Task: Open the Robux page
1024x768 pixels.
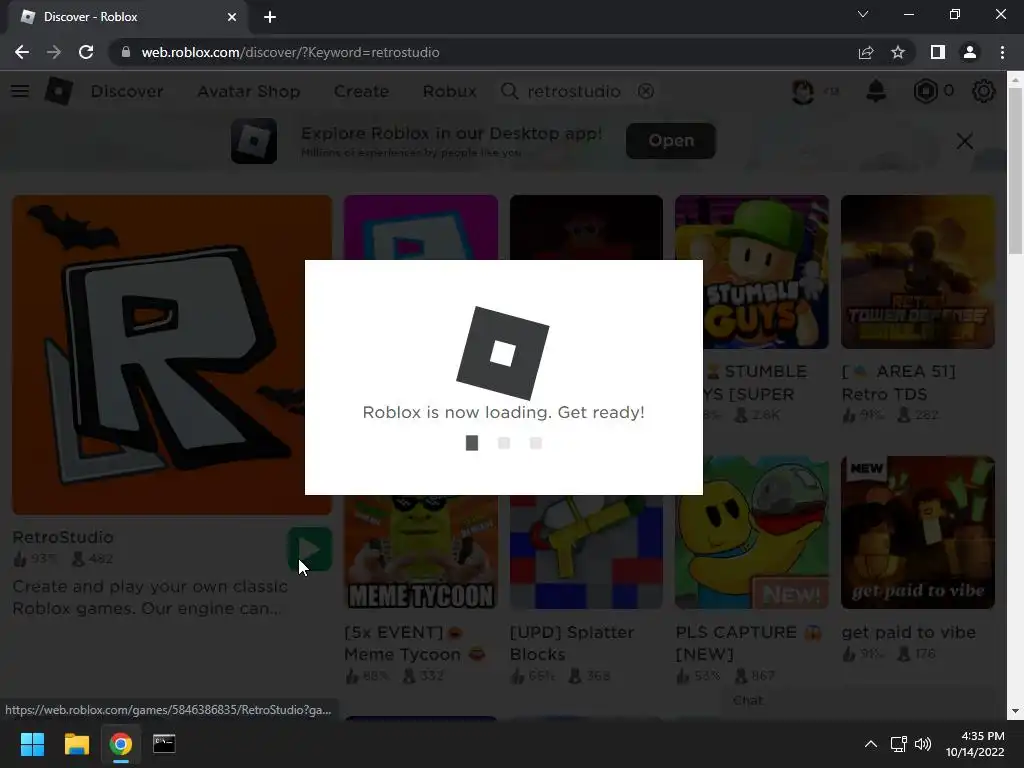Action: (x=449, y=91)
